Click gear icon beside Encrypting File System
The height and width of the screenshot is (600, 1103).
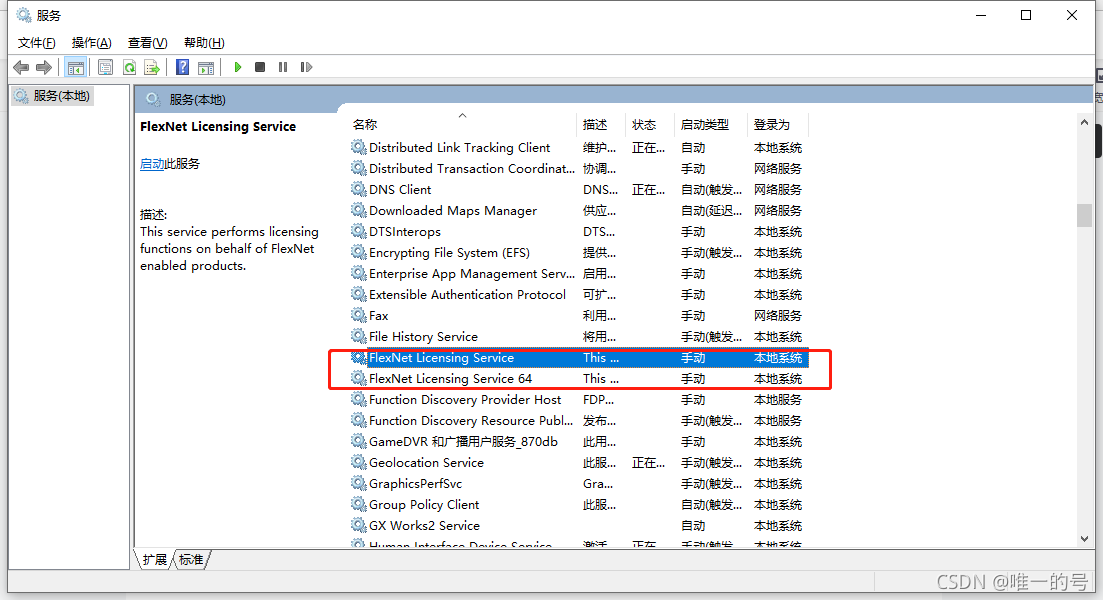359,253
